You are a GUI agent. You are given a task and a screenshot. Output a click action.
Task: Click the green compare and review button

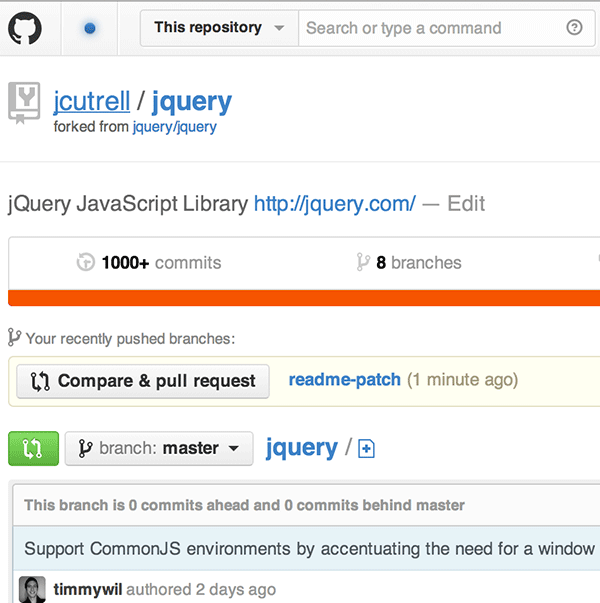click(x=33, y=448)
